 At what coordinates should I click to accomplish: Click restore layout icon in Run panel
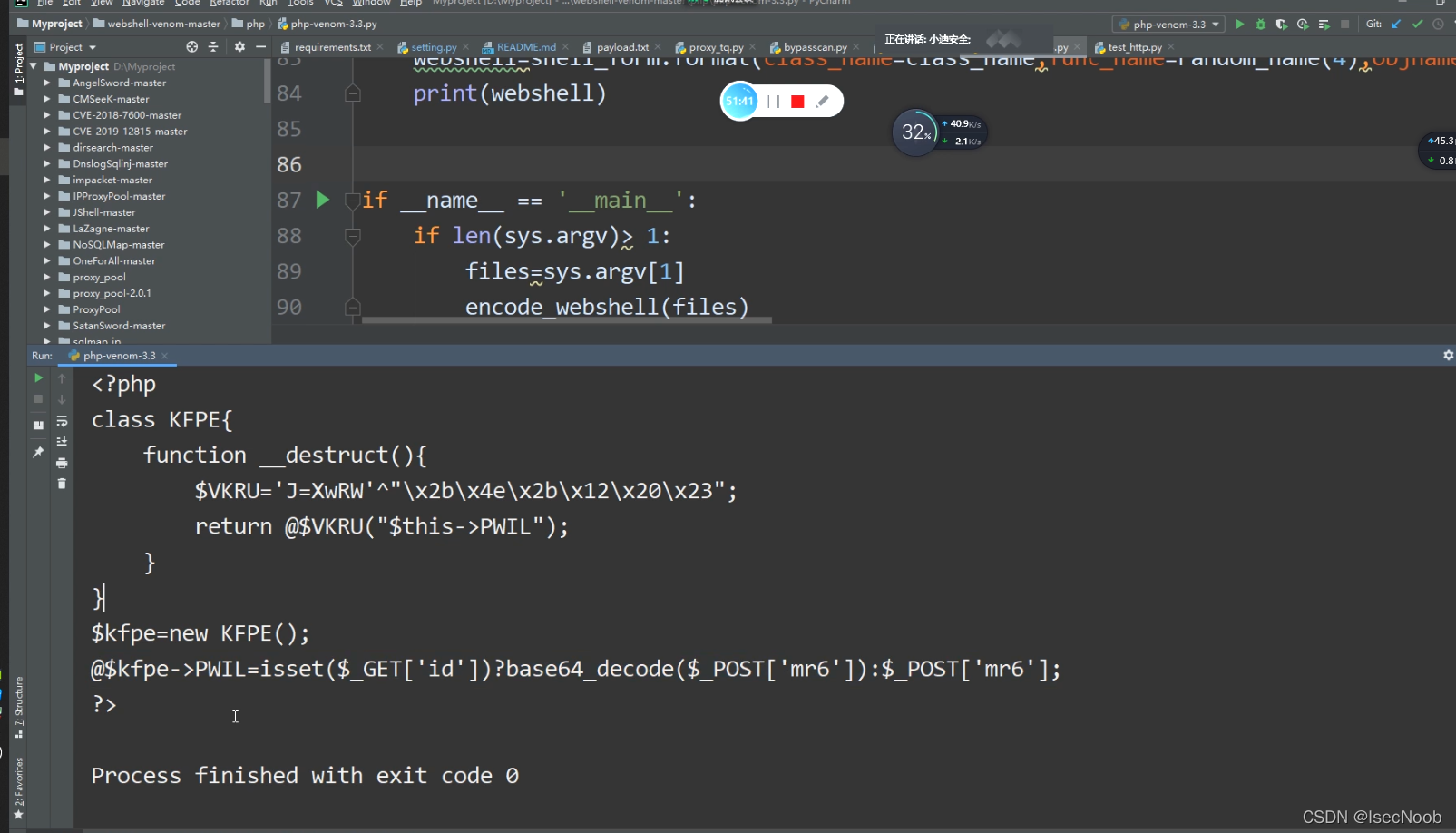[x=38, y=425]
